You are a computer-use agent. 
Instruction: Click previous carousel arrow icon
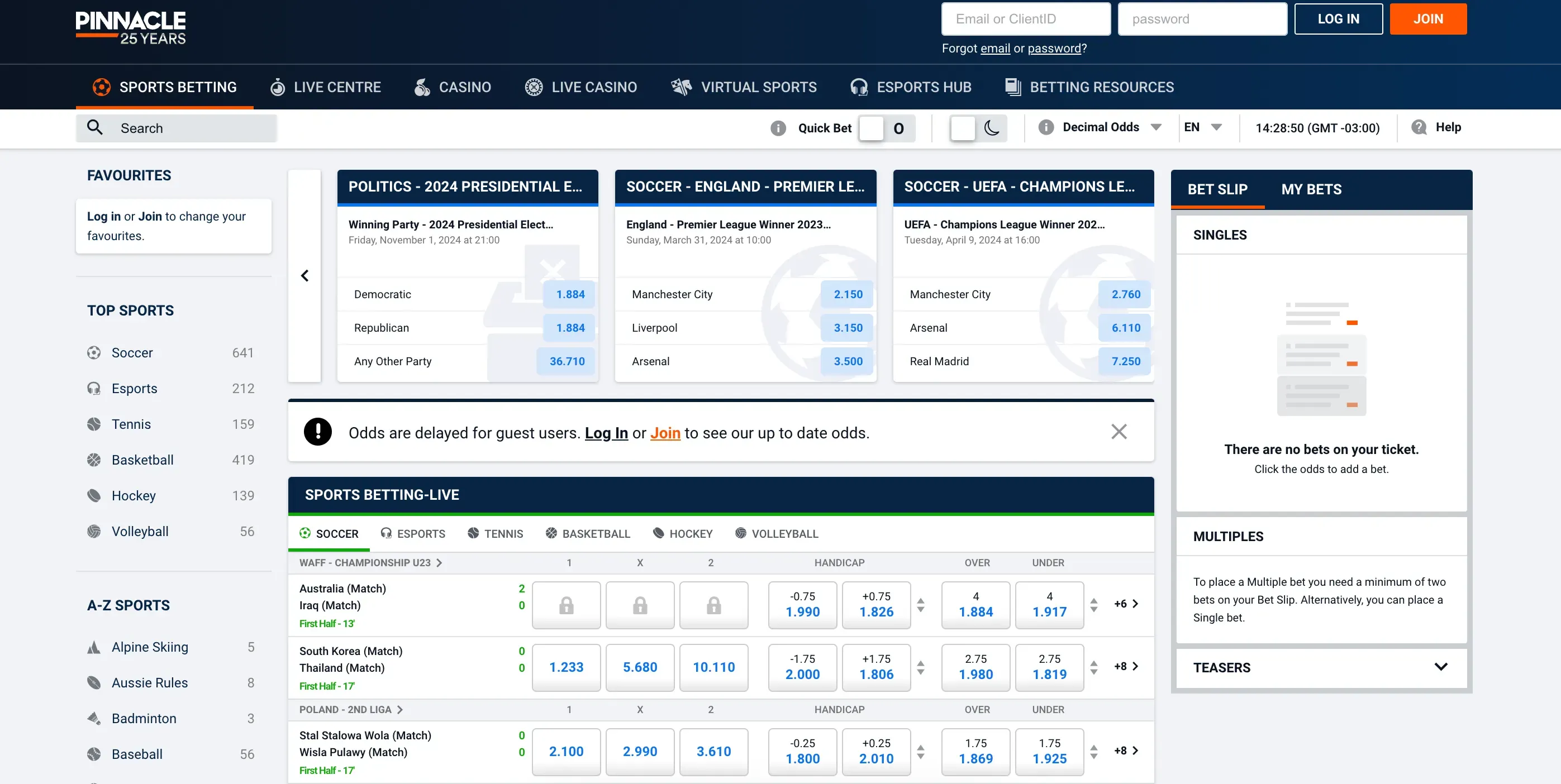pyautogui.click(x=305, y=276)
